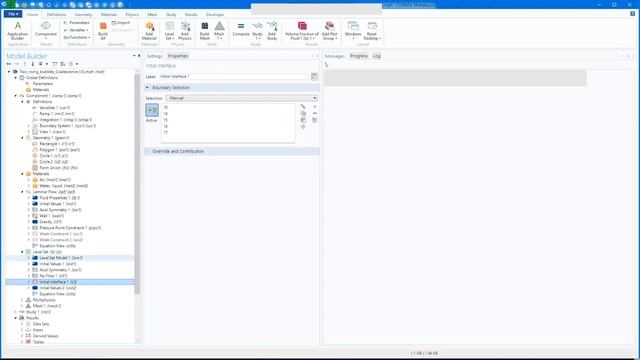640x360 pixels.
Task: Open the Functions ribbon dropdown
Action: 76,37
